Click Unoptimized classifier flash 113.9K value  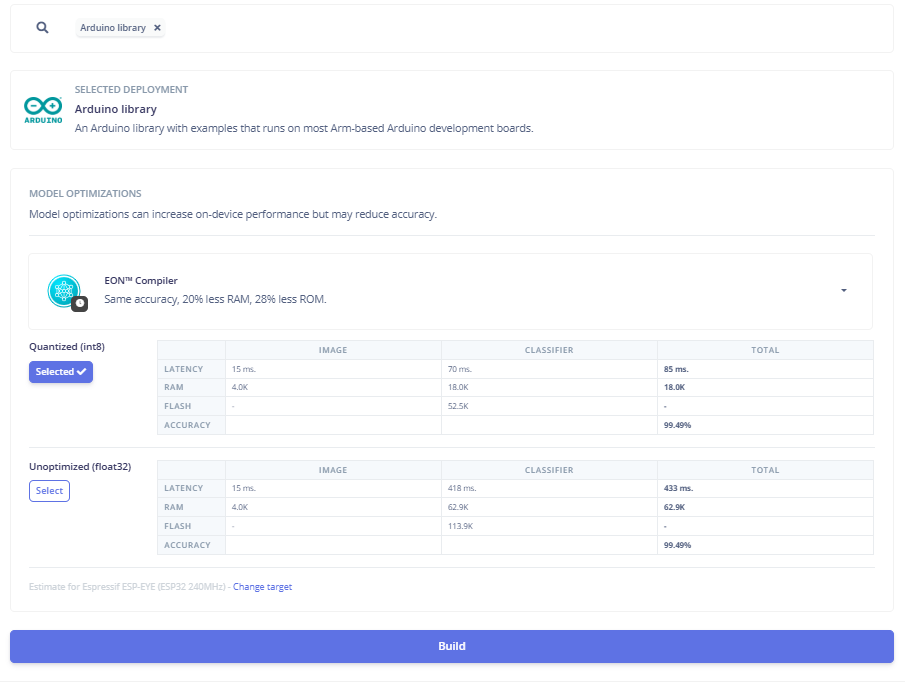463,526
